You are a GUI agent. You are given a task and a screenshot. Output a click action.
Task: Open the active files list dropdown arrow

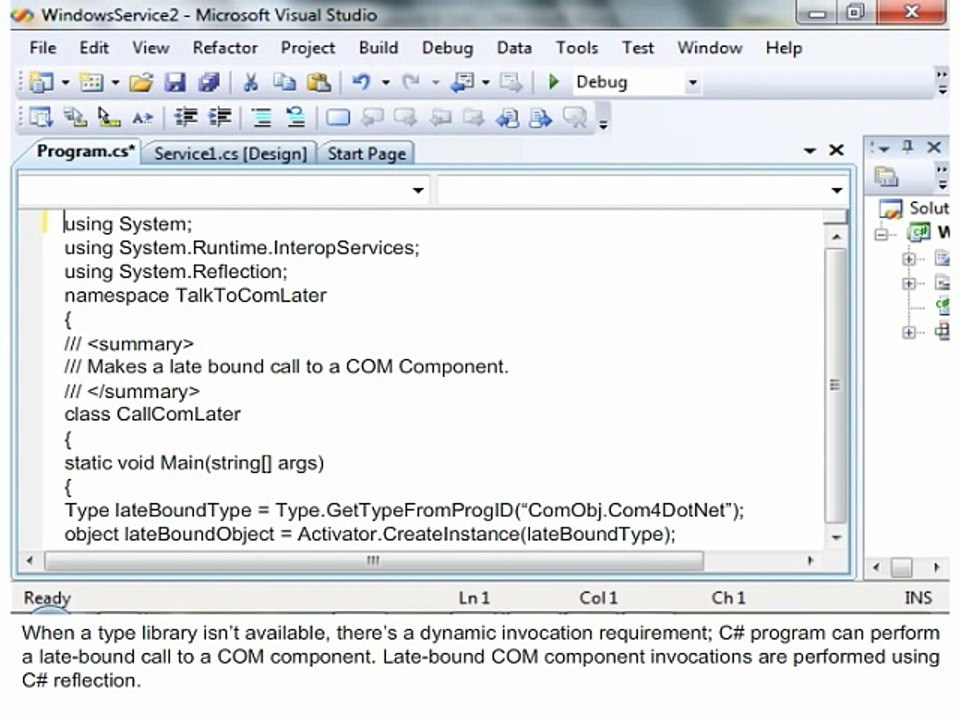pyautogui.click(x=810, y=151)
